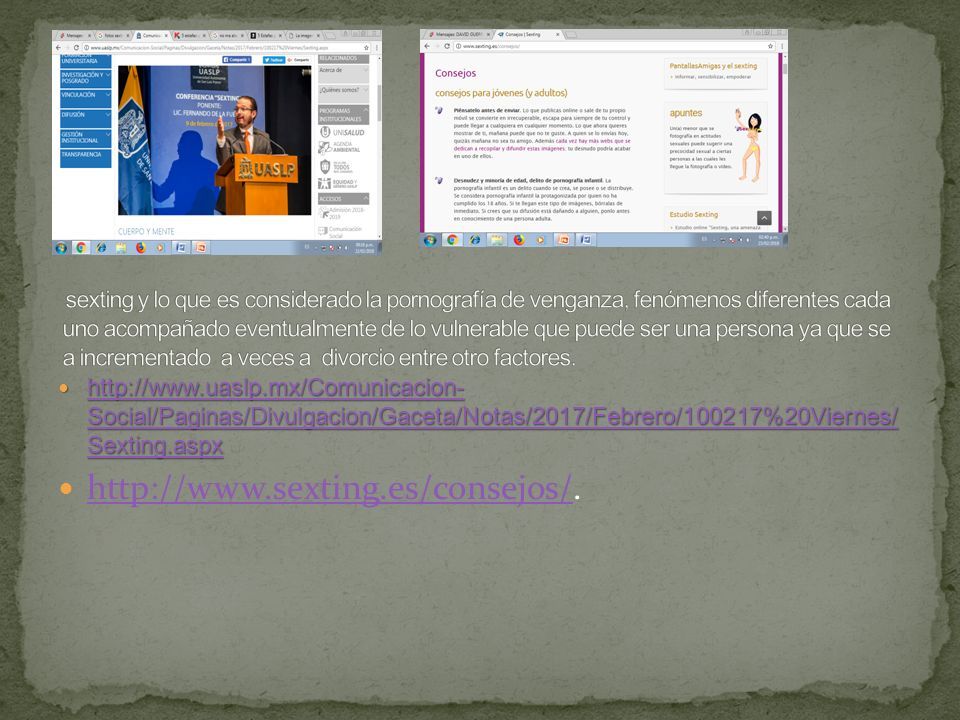
Task: Click Internet Explorer icon in sexting window taskbar
Action: 474,240
